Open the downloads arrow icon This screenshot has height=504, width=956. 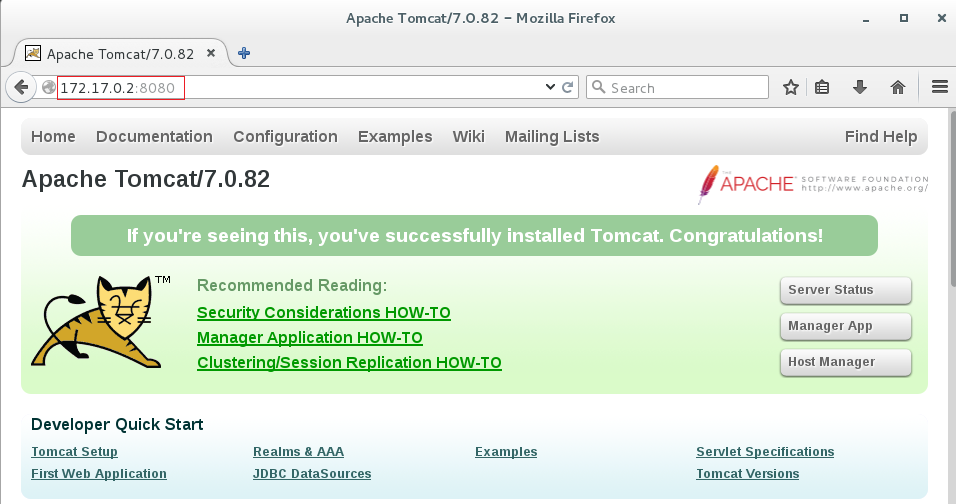(x=859, y=88)
